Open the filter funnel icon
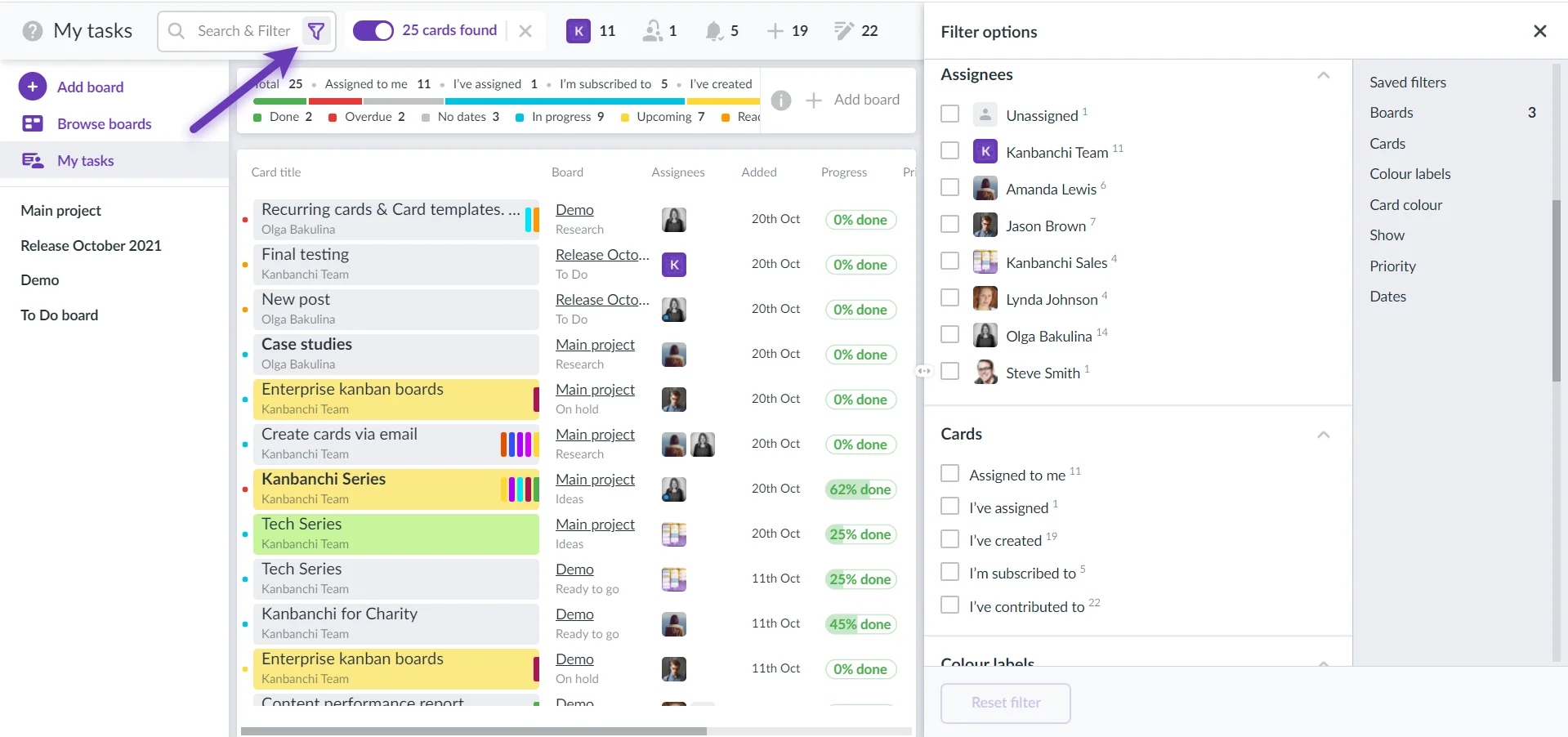1568x737 pixels. click(x=315, y=31)
